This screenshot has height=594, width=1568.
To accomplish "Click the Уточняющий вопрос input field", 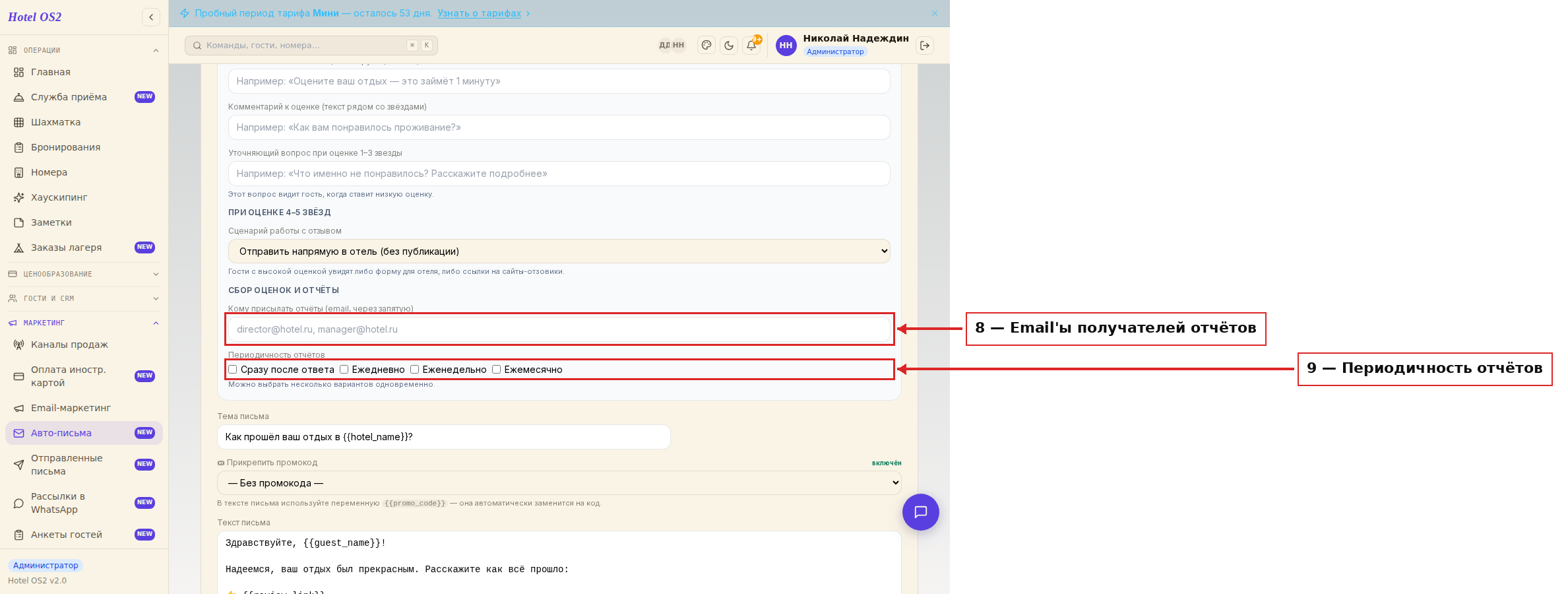I will tap(559, 174).
